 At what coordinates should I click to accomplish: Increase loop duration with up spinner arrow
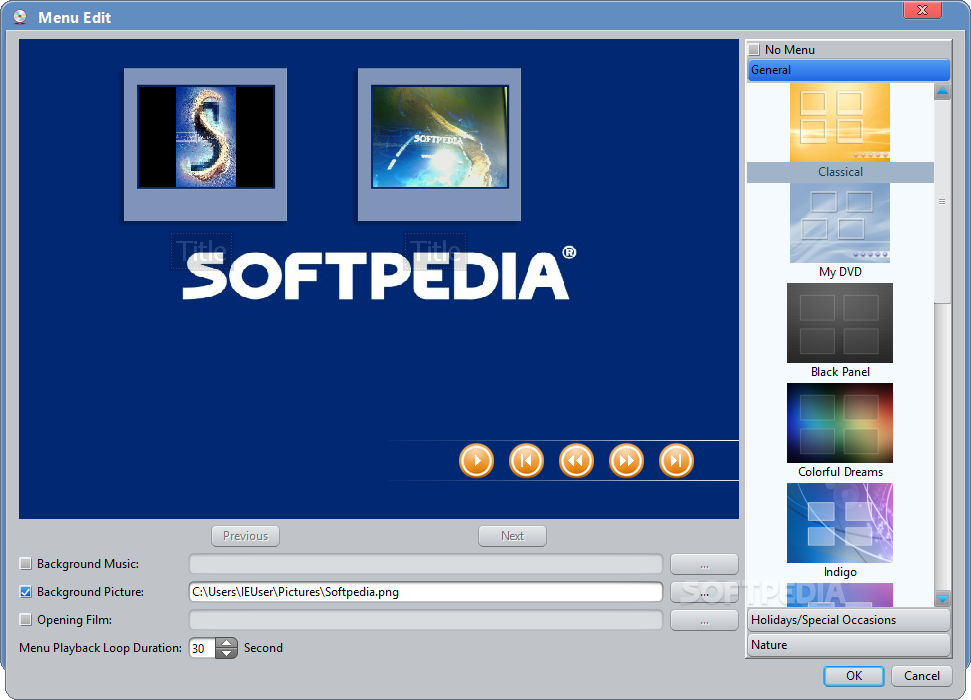coord(227,643)
